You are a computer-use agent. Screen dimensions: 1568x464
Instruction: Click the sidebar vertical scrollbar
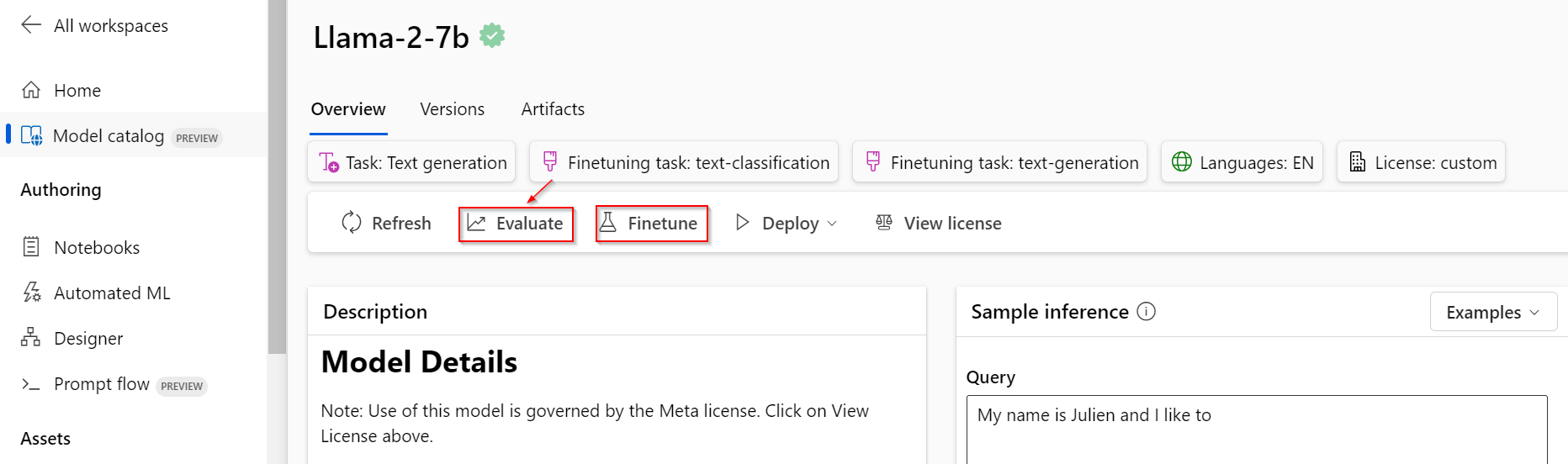click(x=277, y=177)
